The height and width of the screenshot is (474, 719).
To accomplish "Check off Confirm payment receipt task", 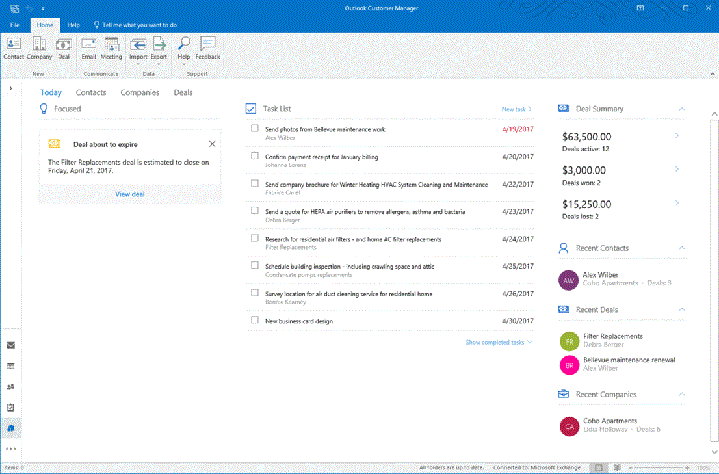I will click(x=255, y=156).
